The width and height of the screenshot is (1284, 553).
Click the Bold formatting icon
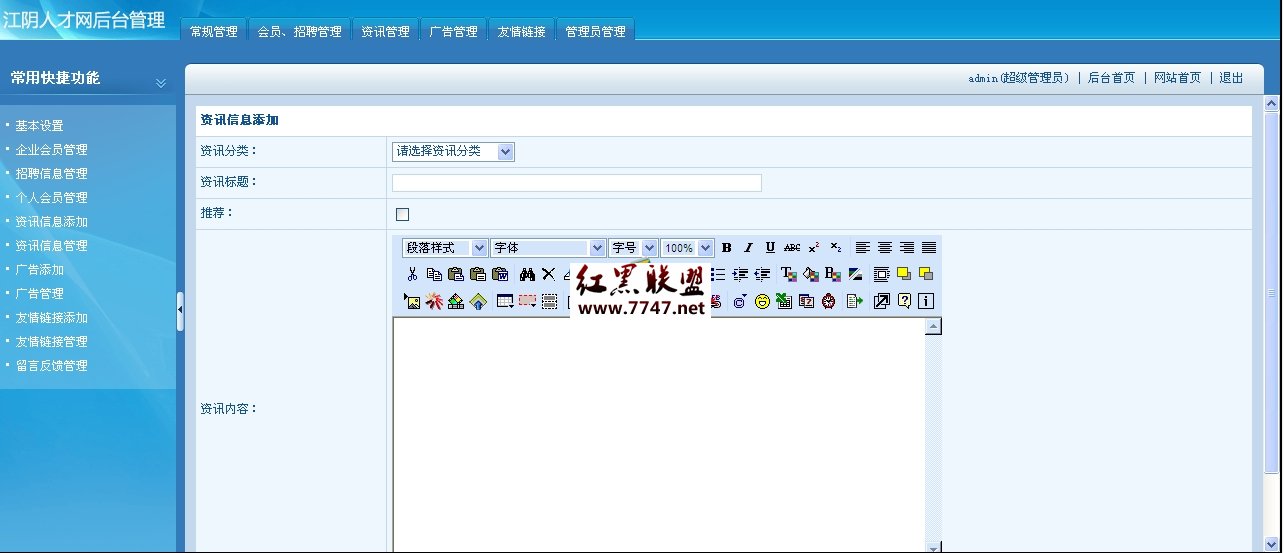pos(727,248)
